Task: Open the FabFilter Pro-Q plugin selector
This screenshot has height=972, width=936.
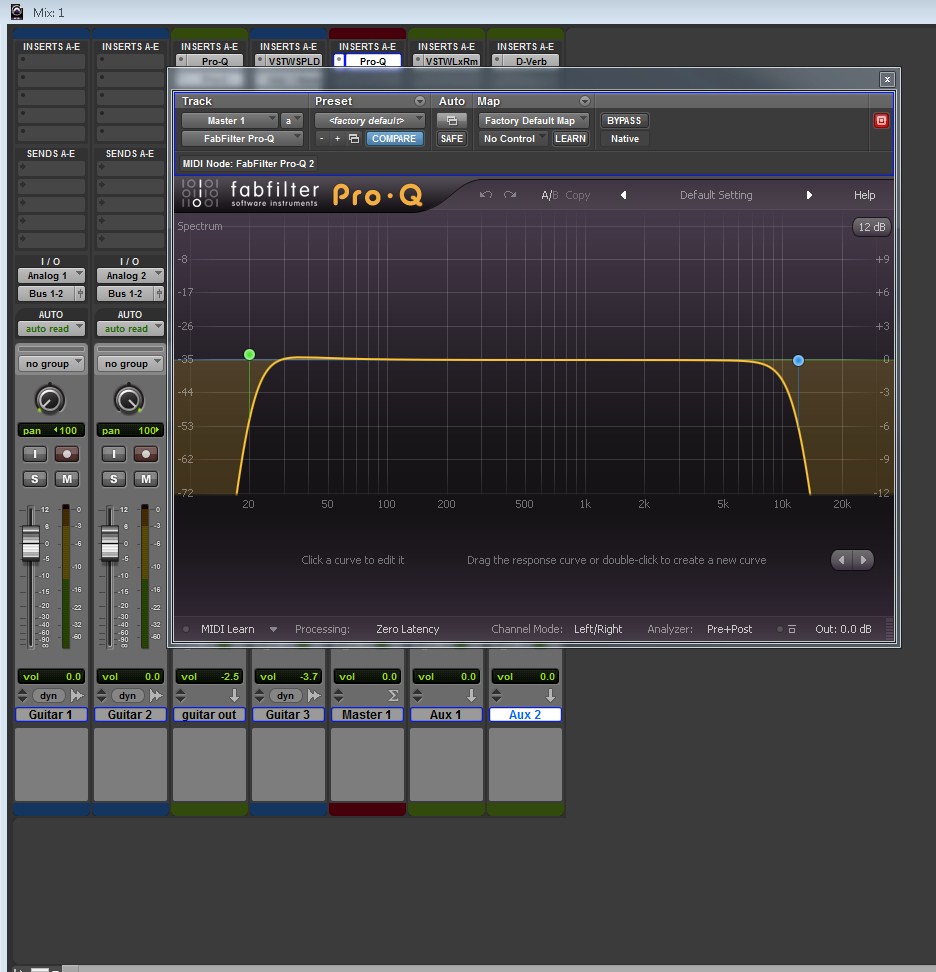Action: click(x=242, y=139)
